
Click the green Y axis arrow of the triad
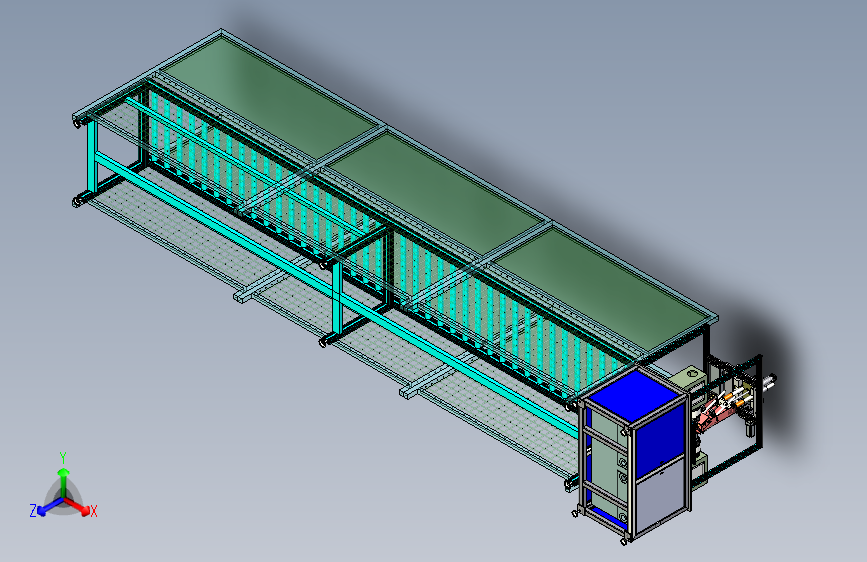point(64,480)
